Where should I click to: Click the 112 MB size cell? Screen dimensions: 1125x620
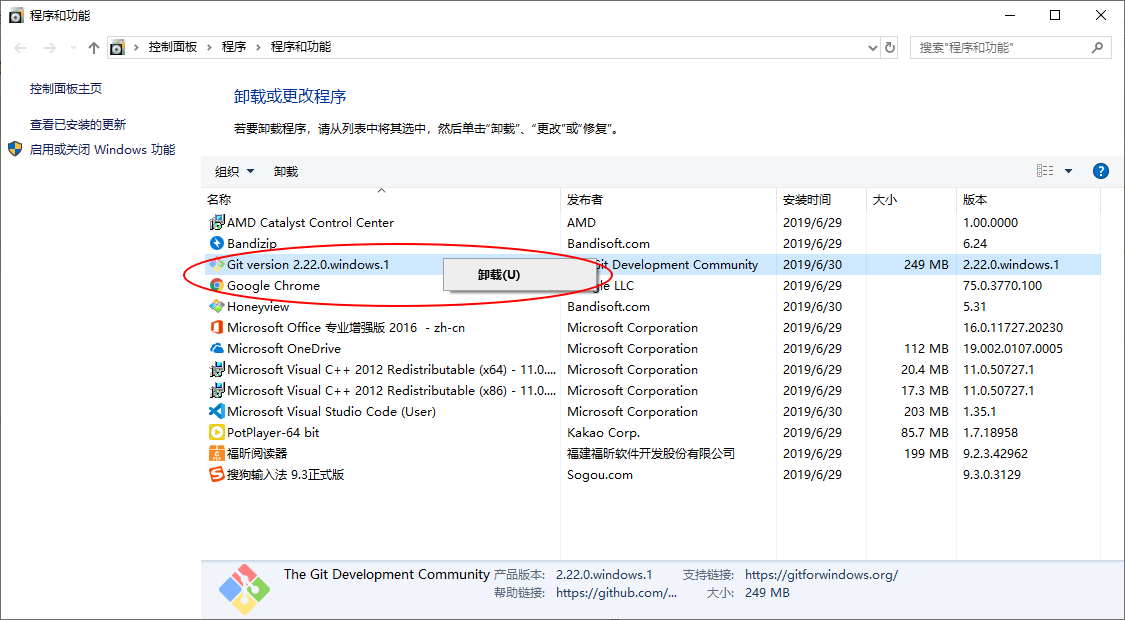[x=926, y=349]
